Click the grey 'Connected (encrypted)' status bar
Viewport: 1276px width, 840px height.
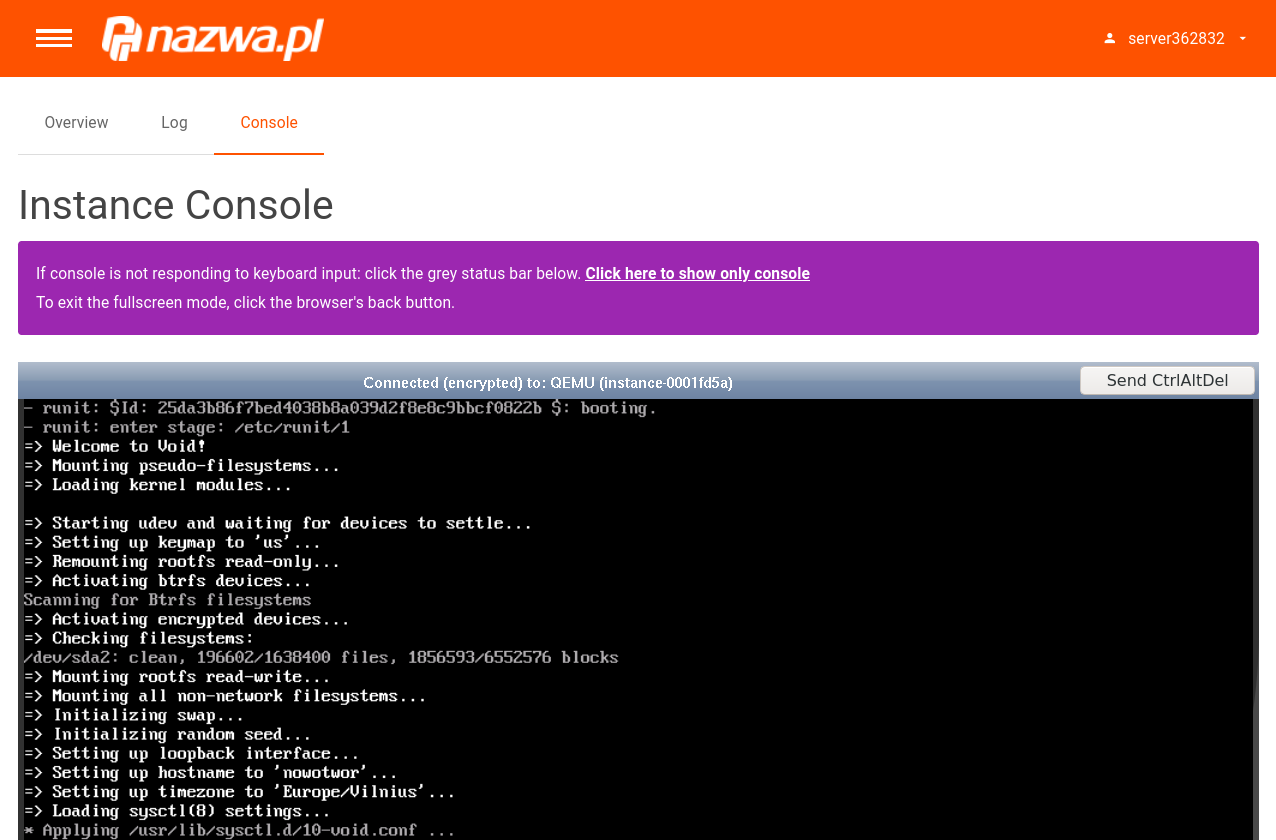point(548,383)
